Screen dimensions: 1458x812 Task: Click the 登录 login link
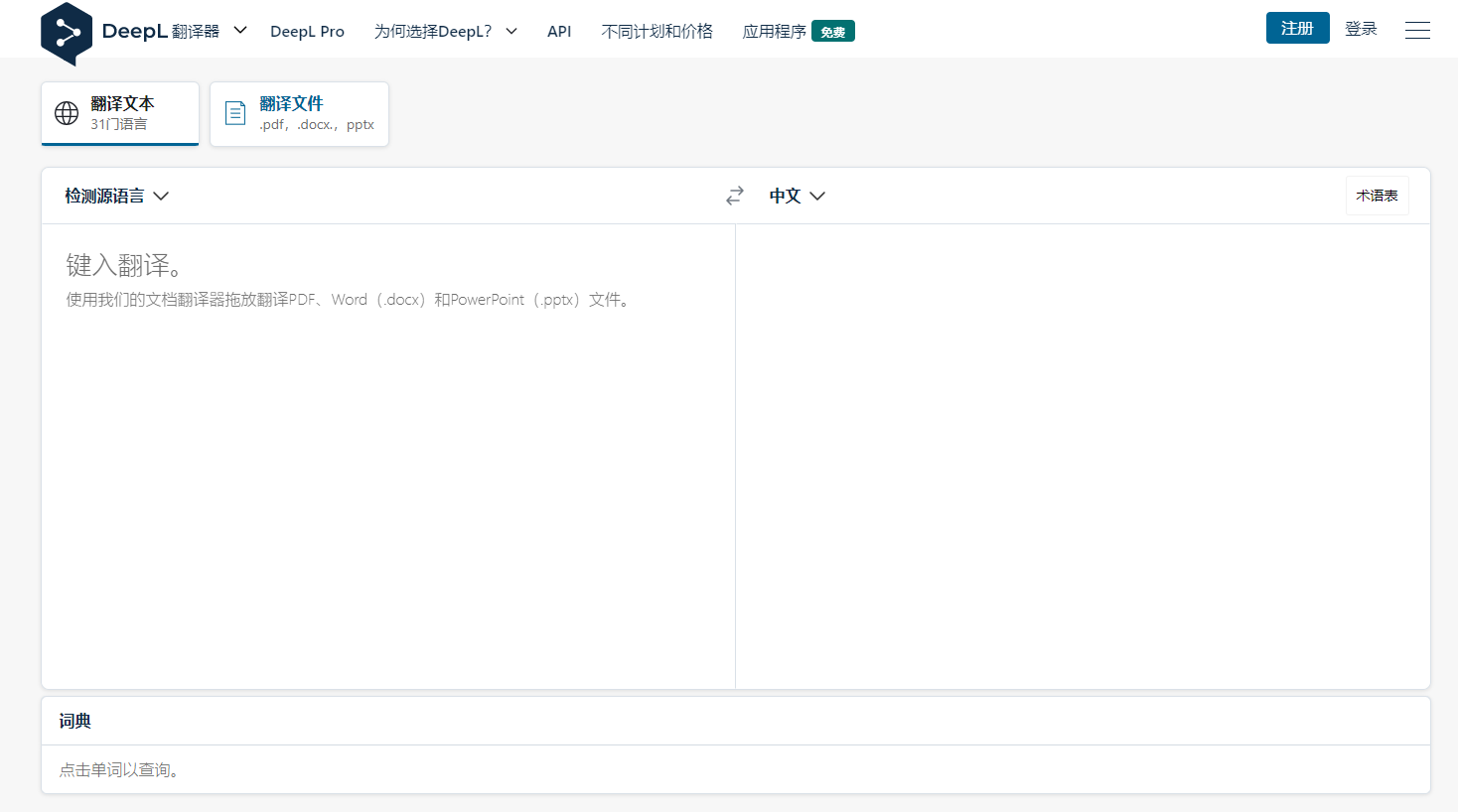pyautogui.click(x=1361, y=29)
